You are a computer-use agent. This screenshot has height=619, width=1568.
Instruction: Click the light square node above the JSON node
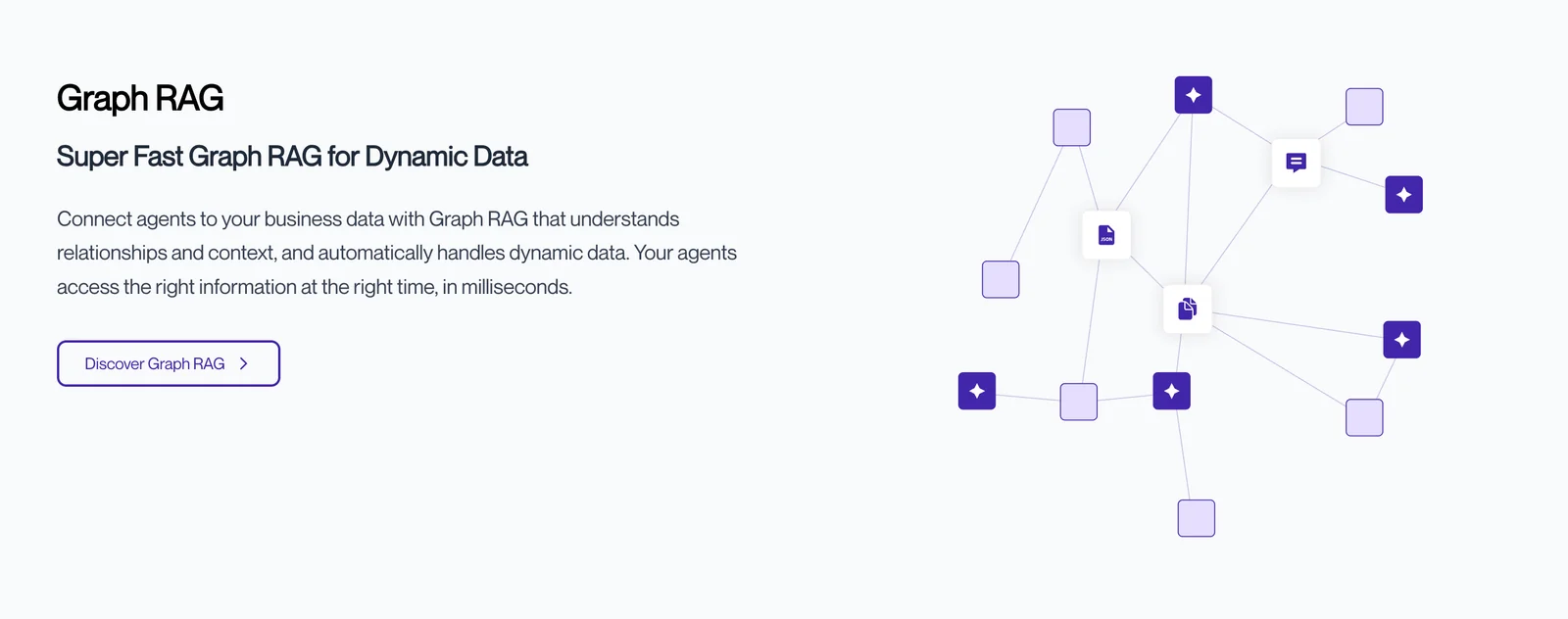tap(1071, 127)
